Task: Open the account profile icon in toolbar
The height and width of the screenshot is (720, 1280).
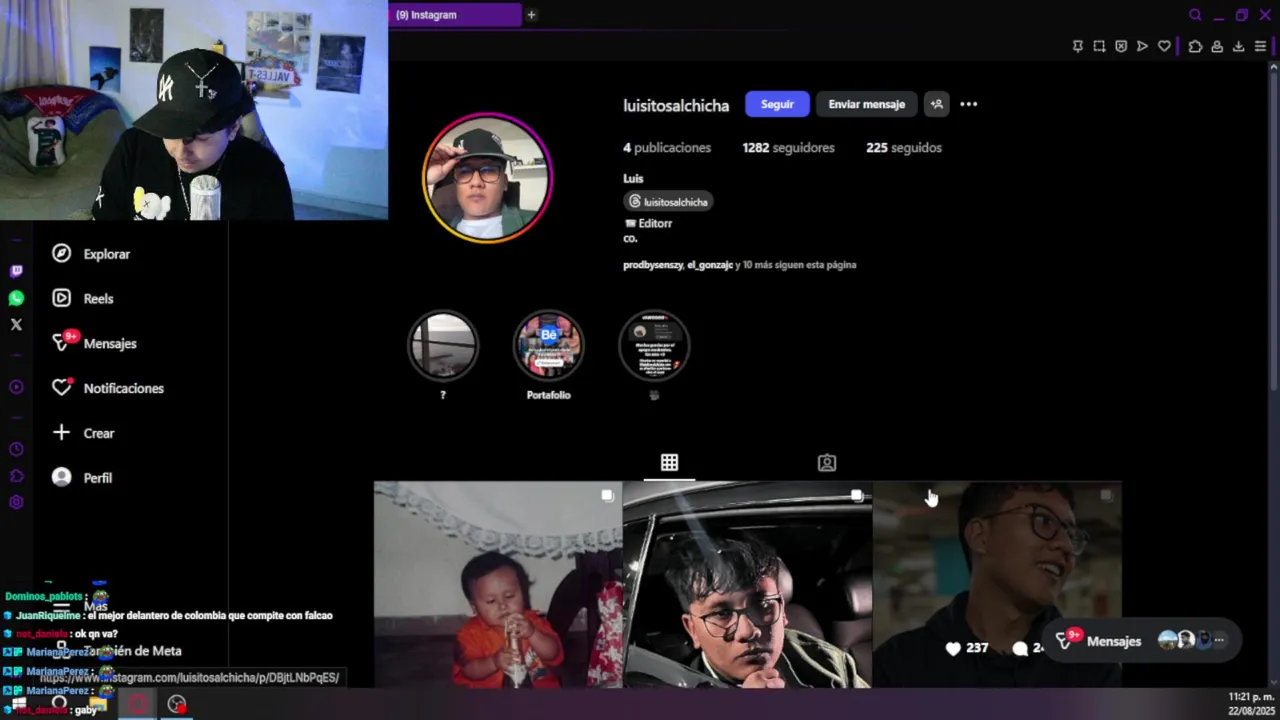Action: click(1217, 46)
